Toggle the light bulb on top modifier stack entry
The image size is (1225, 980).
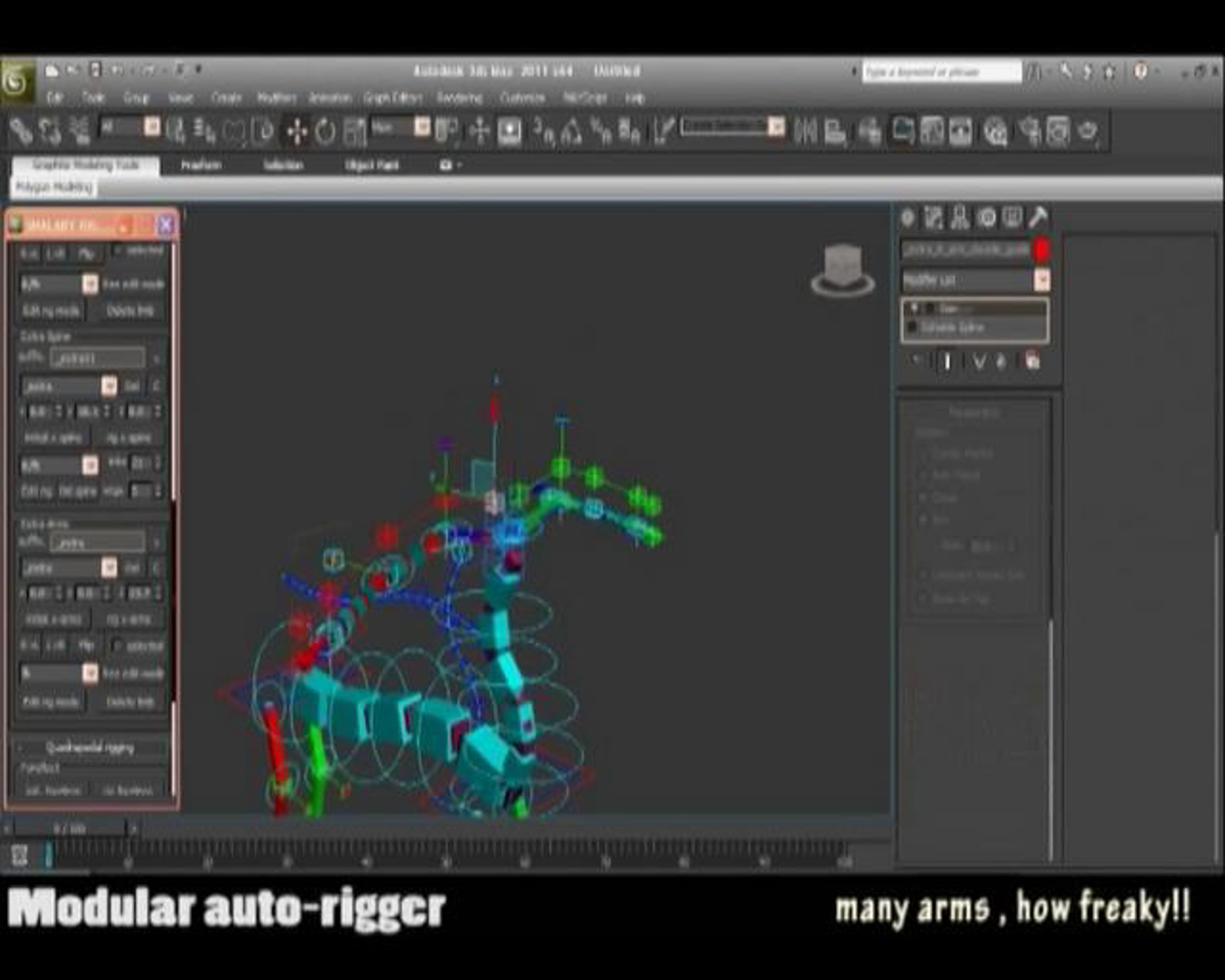[914, 308]
